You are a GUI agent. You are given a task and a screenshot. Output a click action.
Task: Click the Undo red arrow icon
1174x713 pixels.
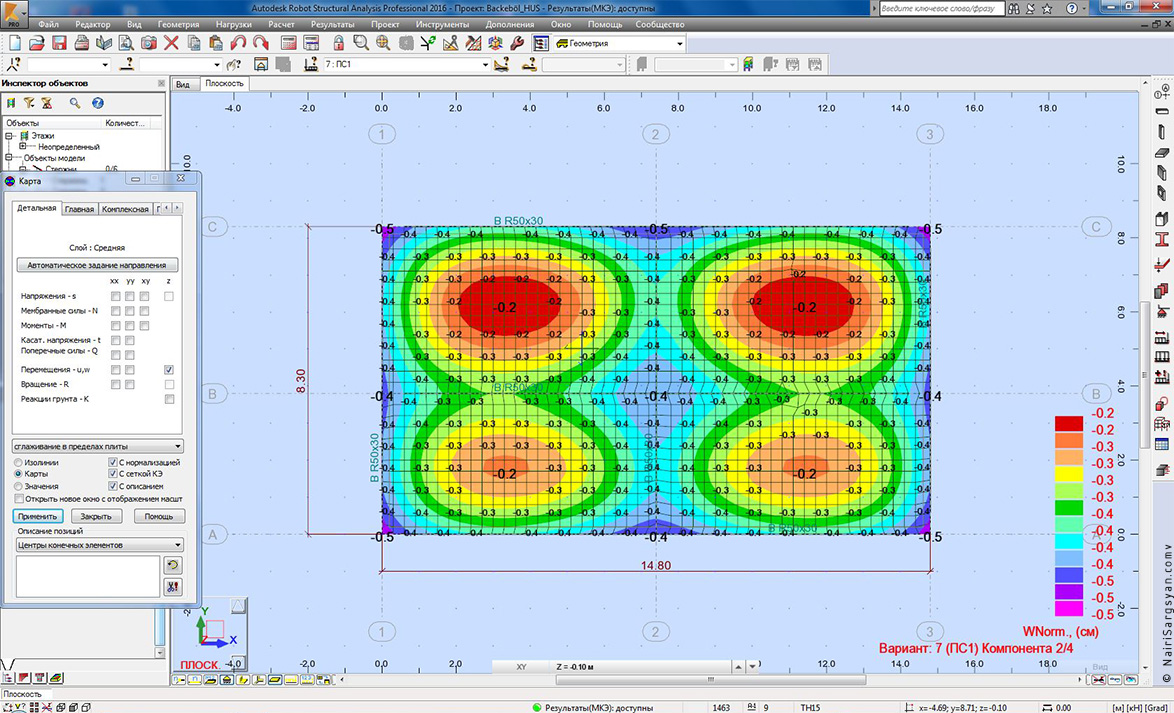pos(239,43)
